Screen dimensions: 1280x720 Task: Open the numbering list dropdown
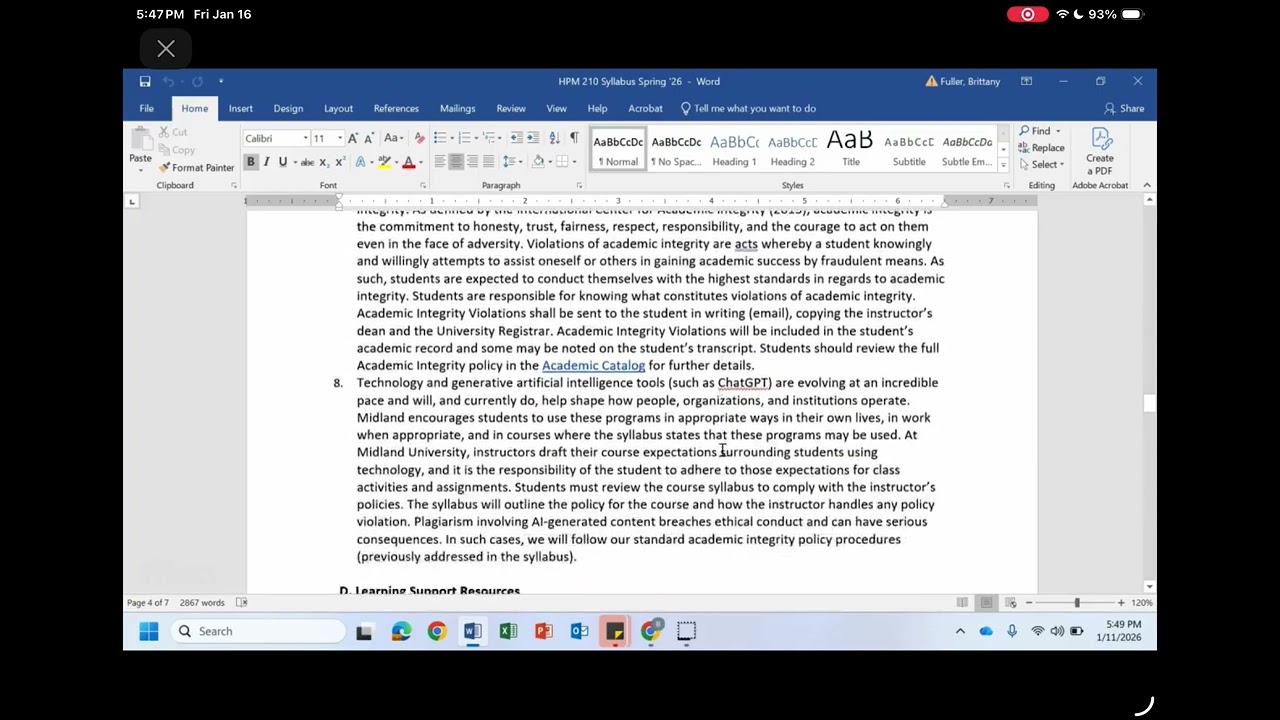(x=476, y=138)
